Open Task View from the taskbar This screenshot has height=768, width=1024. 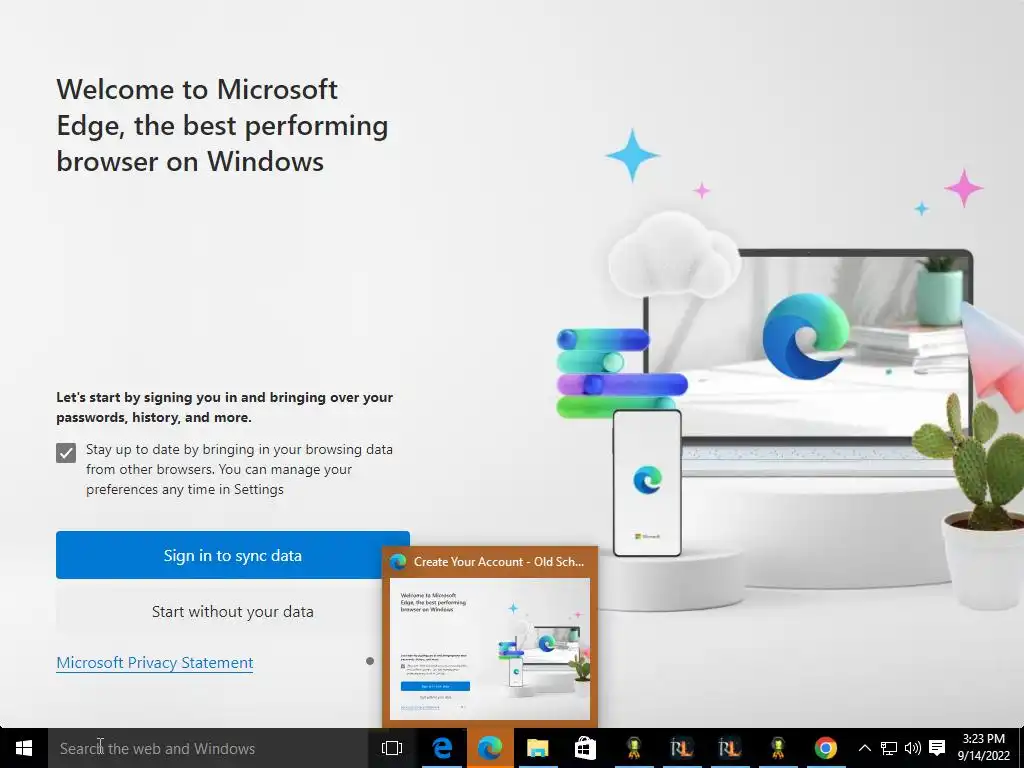(392, 748)
